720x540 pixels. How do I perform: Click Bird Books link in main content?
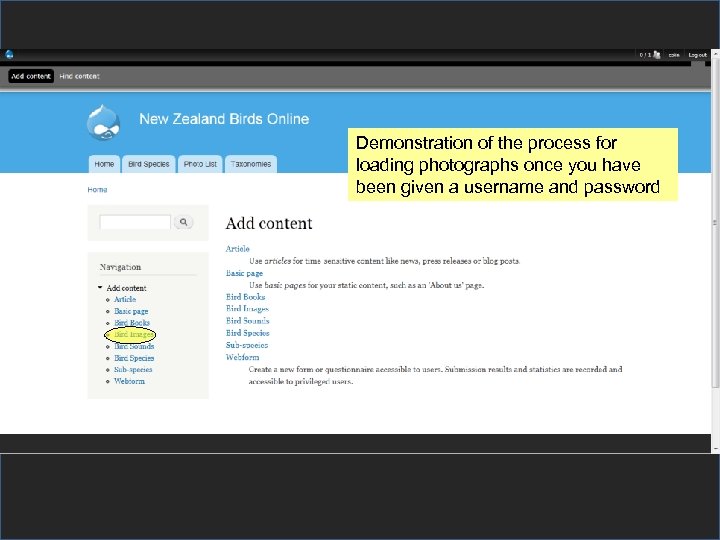tap(245, 297)
